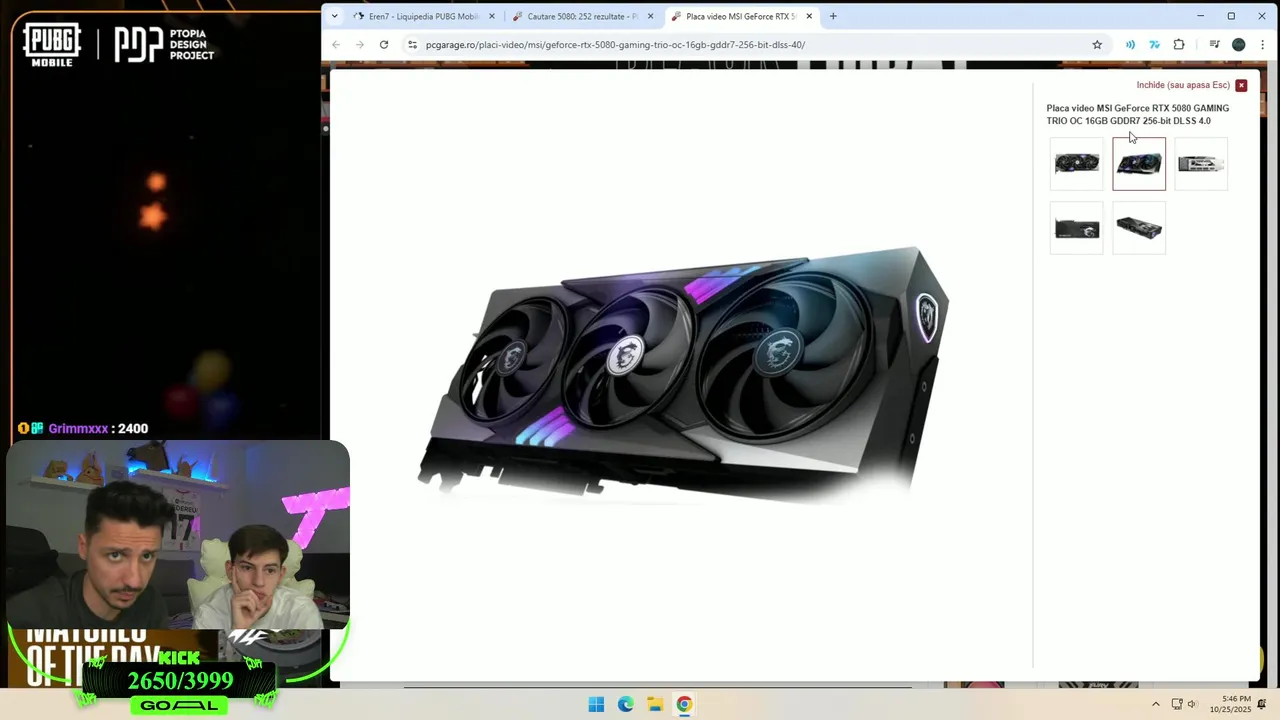Screen dimensions: 1280x720
Task: Select the first front-view GPU thumbnail
Action: (x=1077, y=164)
